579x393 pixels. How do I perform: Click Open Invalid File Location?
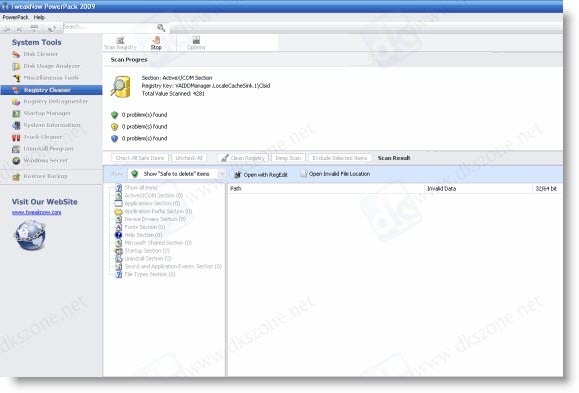[335, 174]
